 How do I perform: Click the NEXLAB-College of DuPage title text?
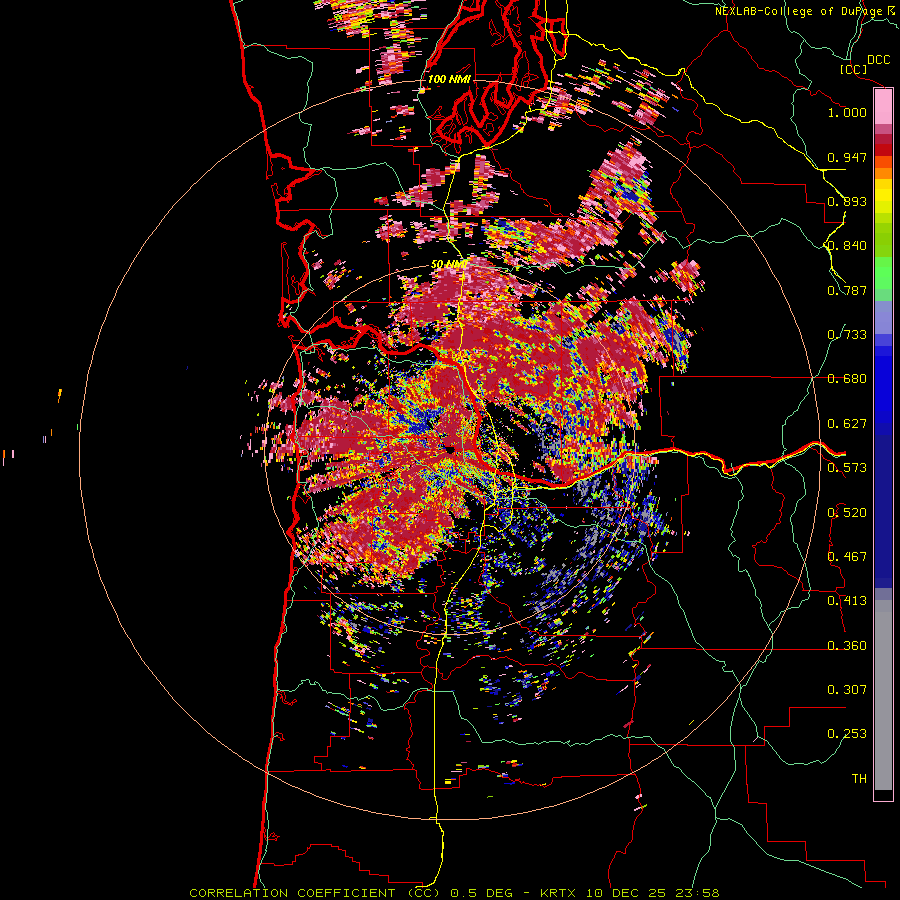coord(805,11)
